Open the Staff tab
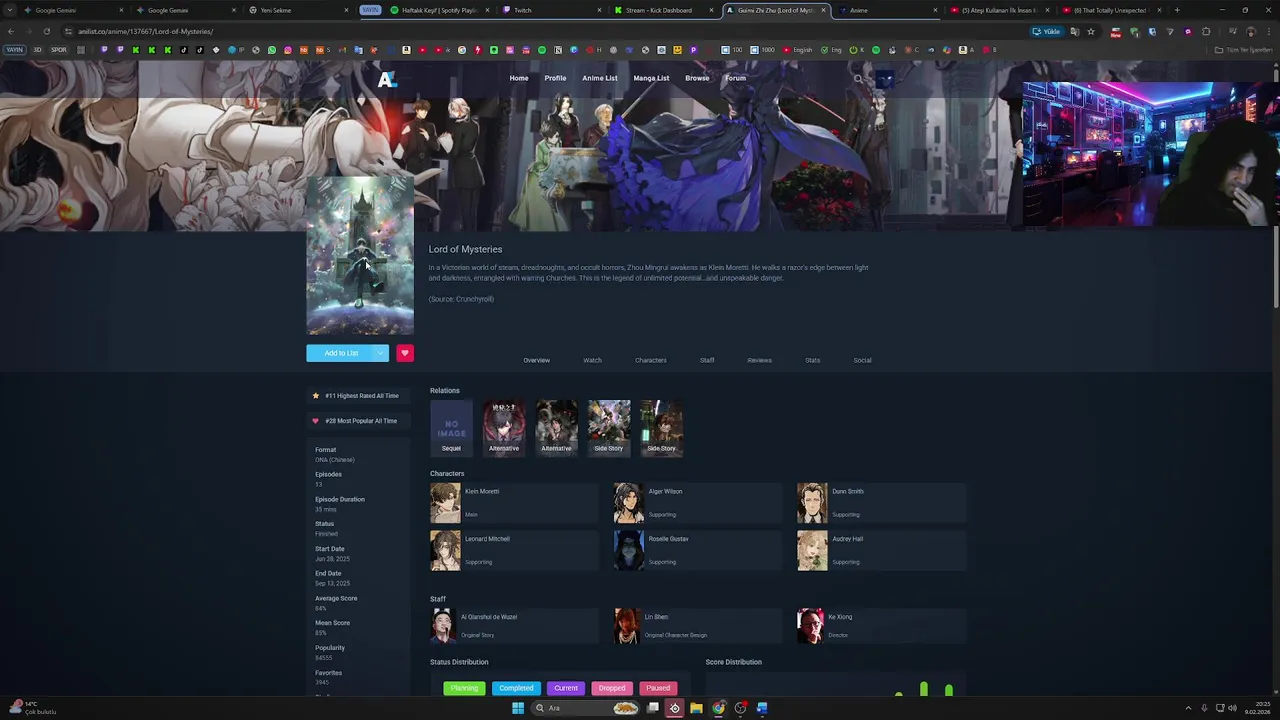 707,360
